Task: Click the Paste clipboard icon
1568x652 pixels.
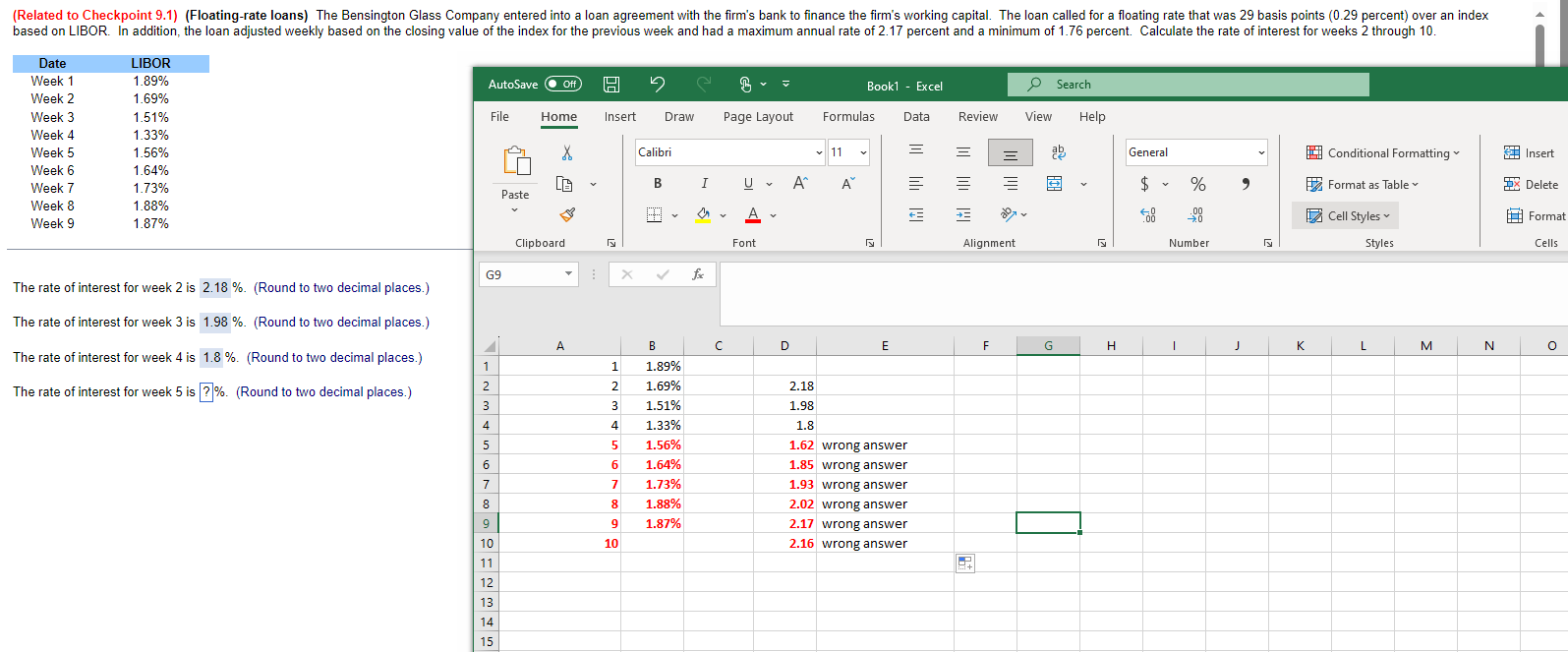Action: click(516, 160)
